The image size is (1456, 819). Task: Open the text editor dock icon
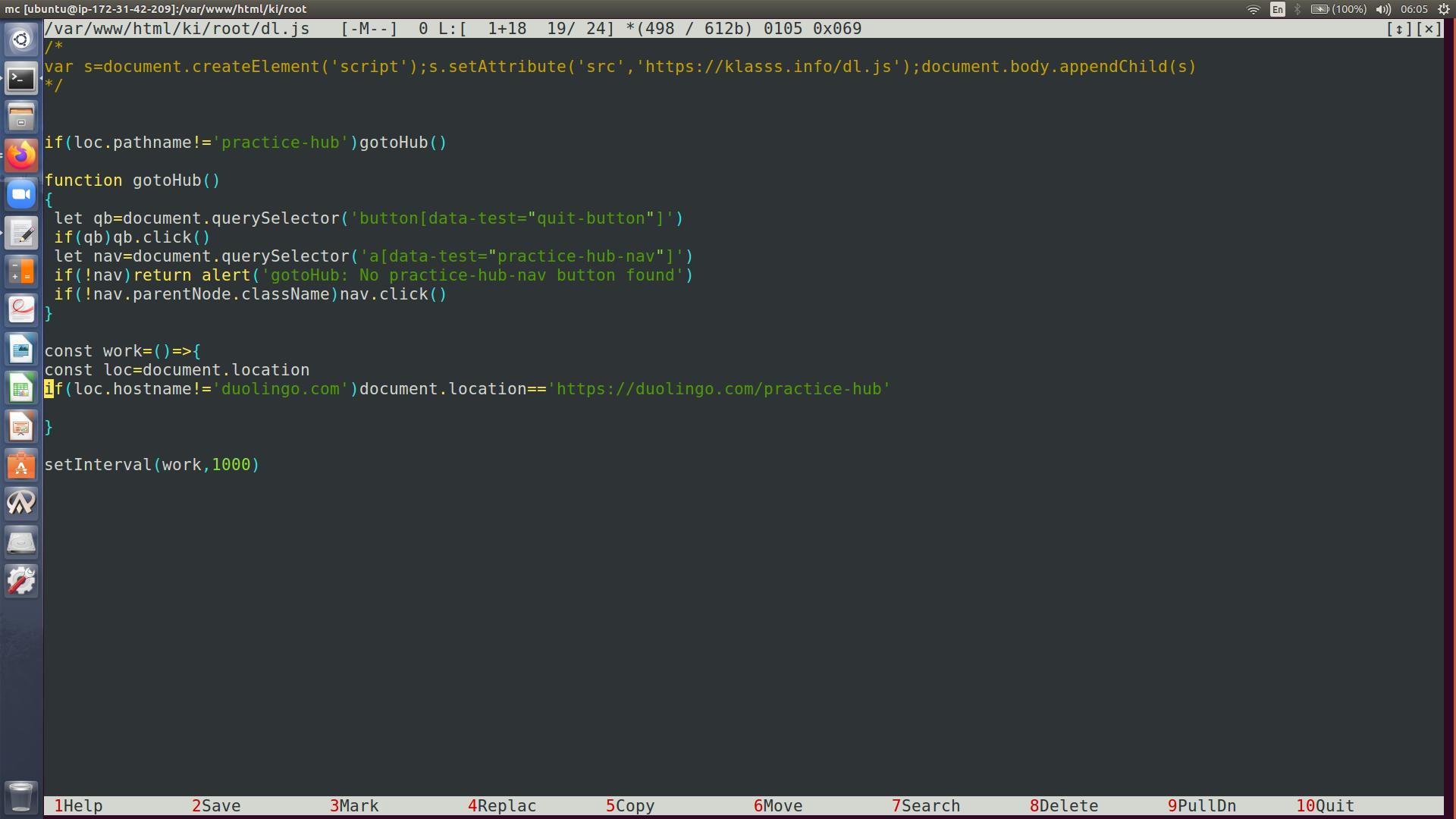point(21,234)
